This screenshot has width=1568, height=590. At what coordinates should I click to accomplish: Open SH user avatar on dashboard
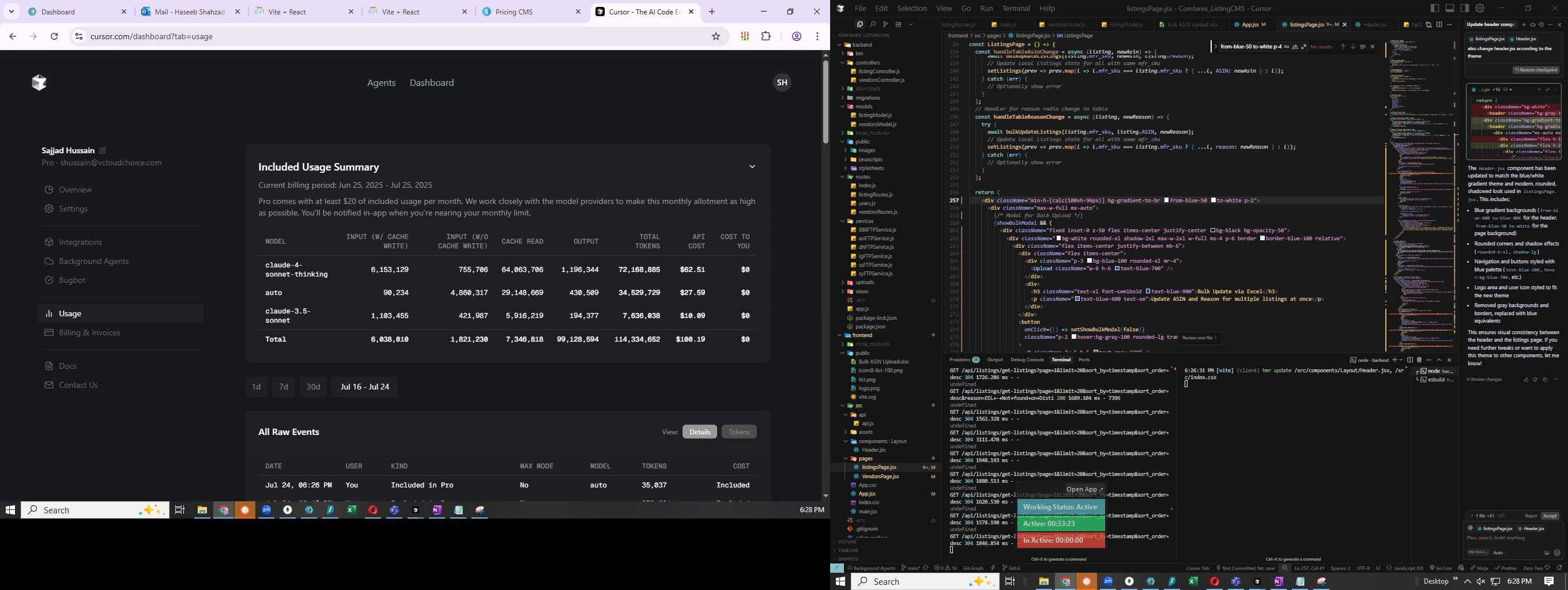782,83
